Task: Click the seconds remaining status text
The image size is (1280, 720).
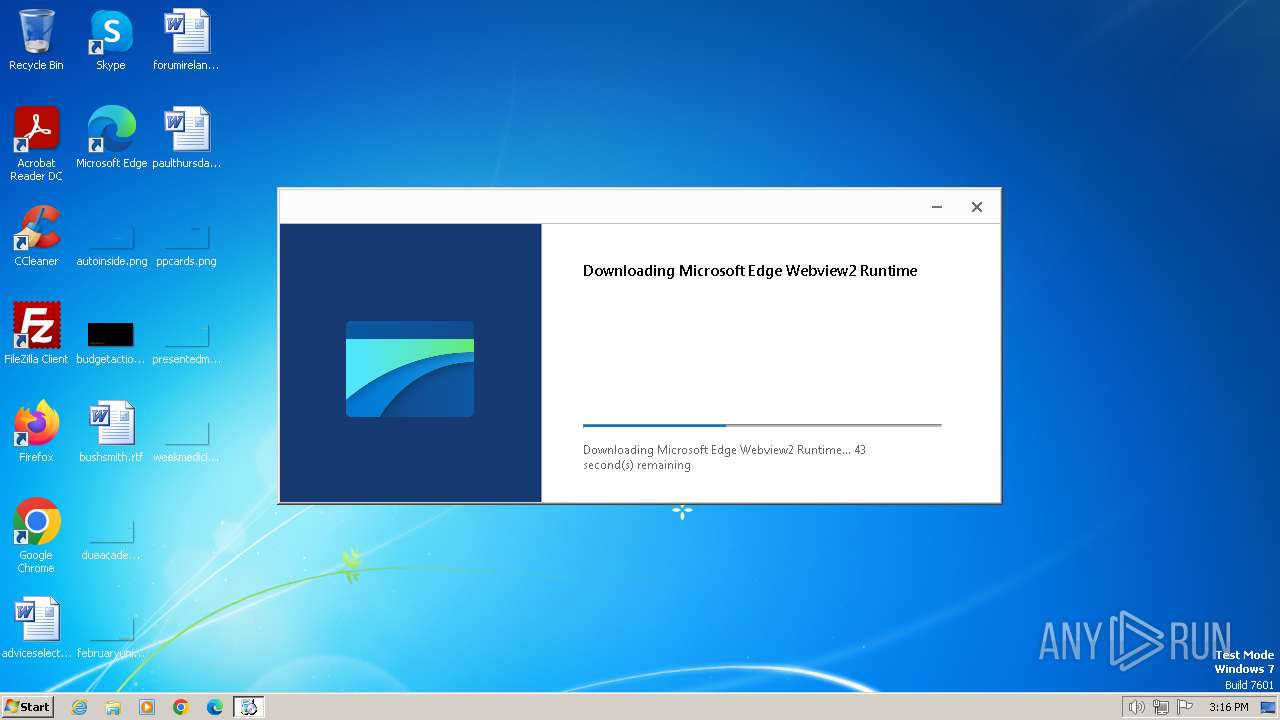Action: click(x=725, y=458)
